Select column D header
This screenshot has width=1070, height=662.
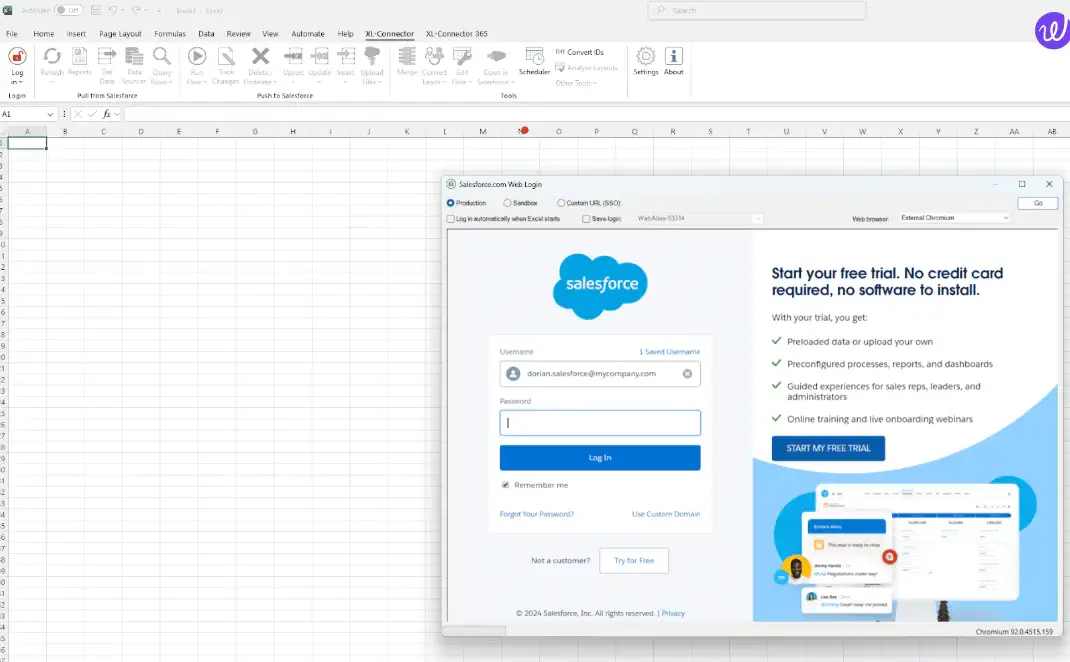[x=141, y=132]
